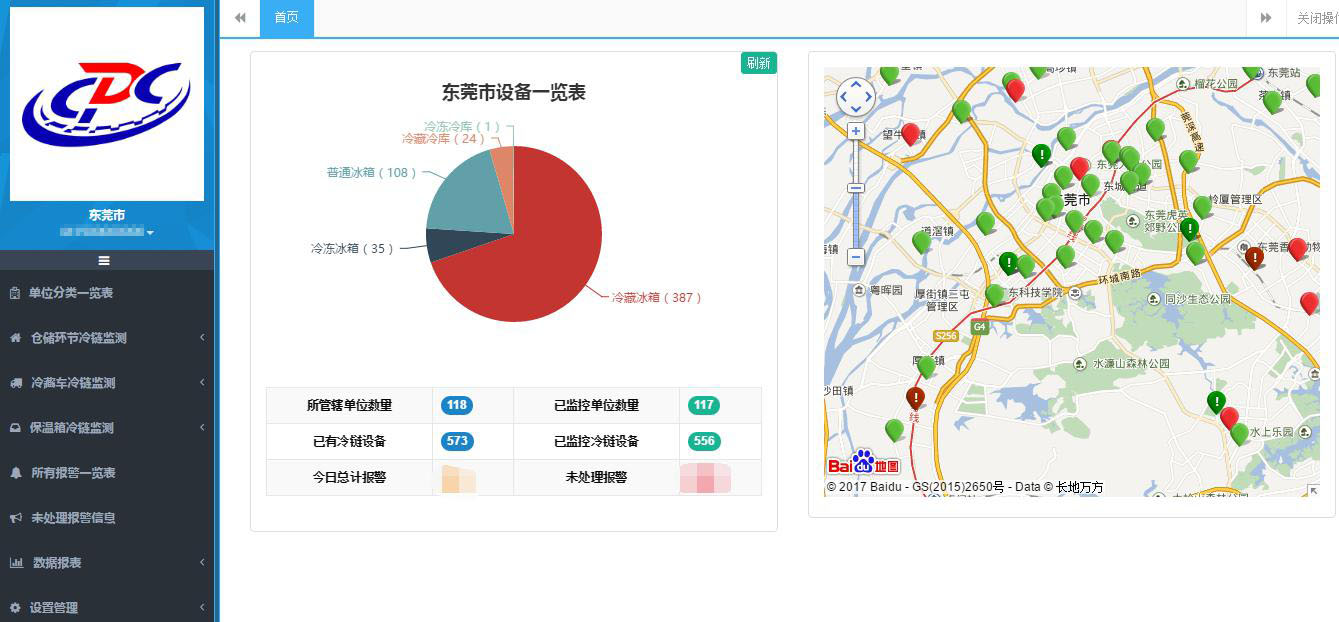Expand 仓储环节冷链监测 menu
This screenshot has height=622, width=1339.
(107, 338)
